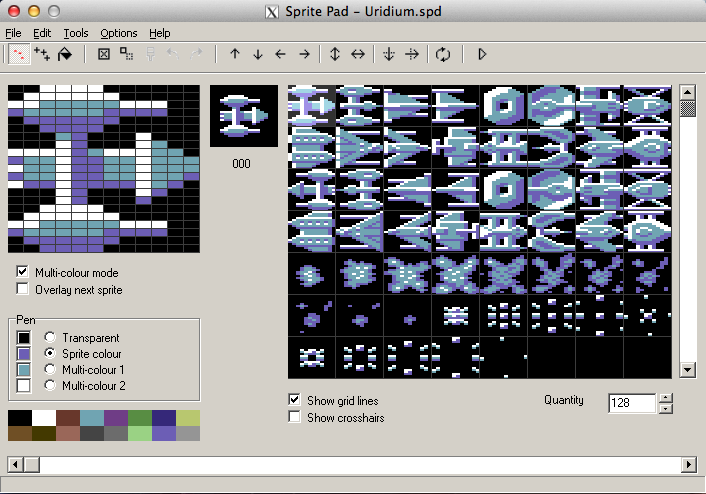Click the copy sprite icon
Viewport: 706px width, 494px height.
(x=127, y=54)
